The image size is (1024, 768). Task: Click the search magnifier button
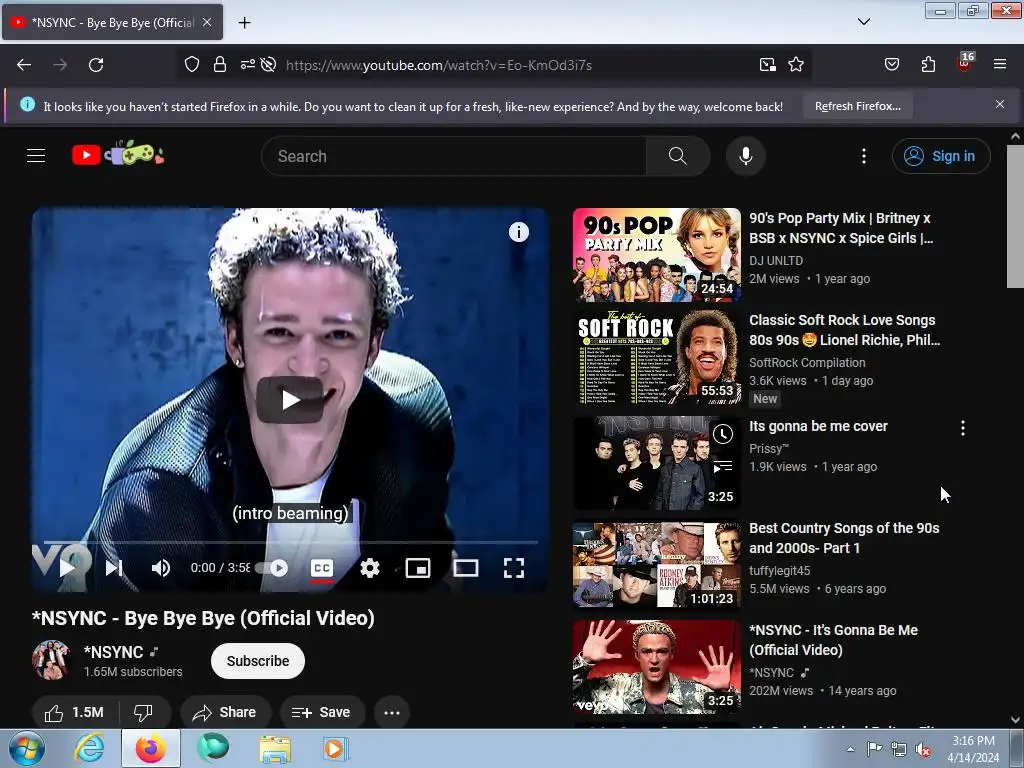click(x=678, y=156)
